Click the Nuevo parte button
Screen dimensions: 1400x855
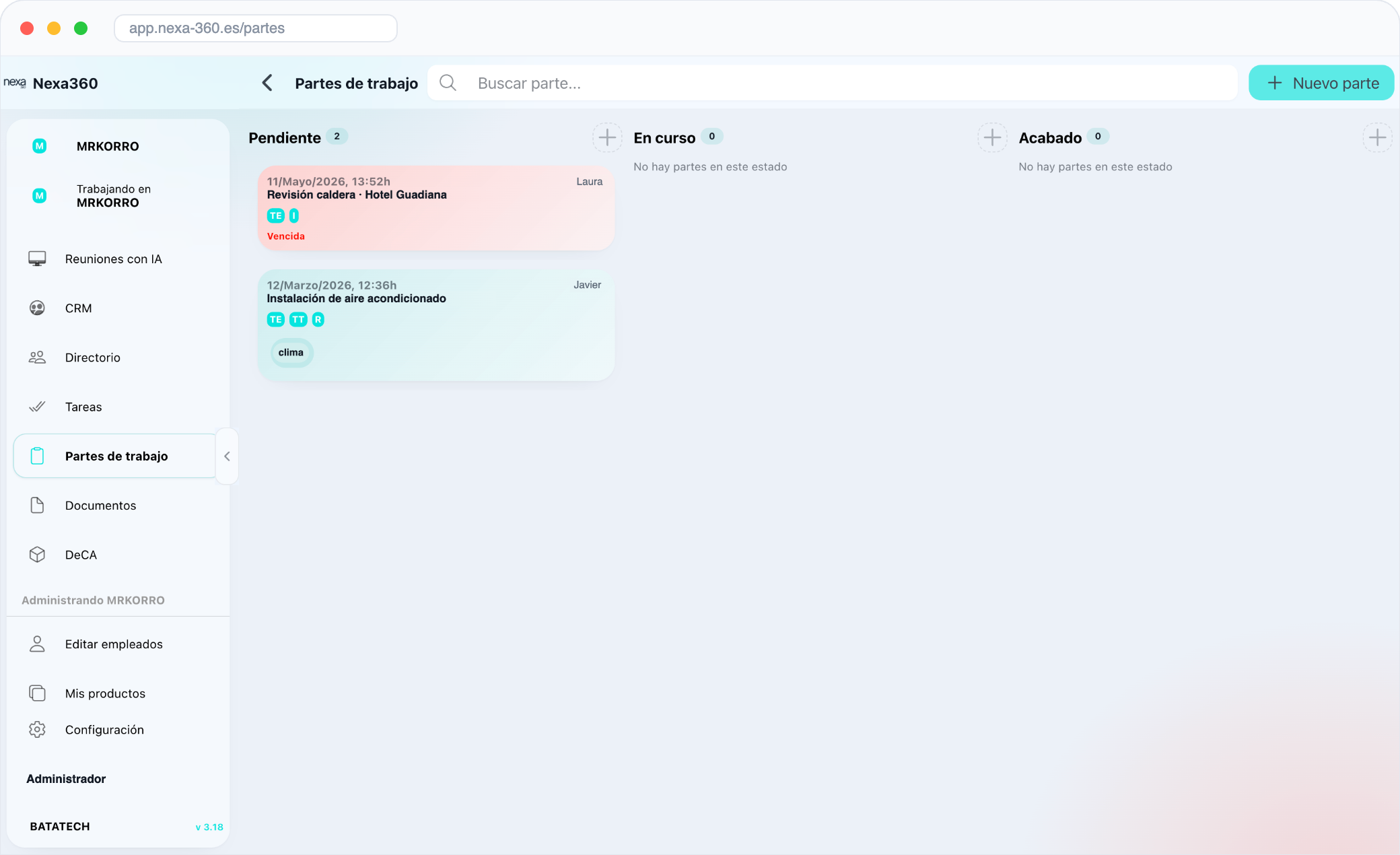(x=1321, y=83)
